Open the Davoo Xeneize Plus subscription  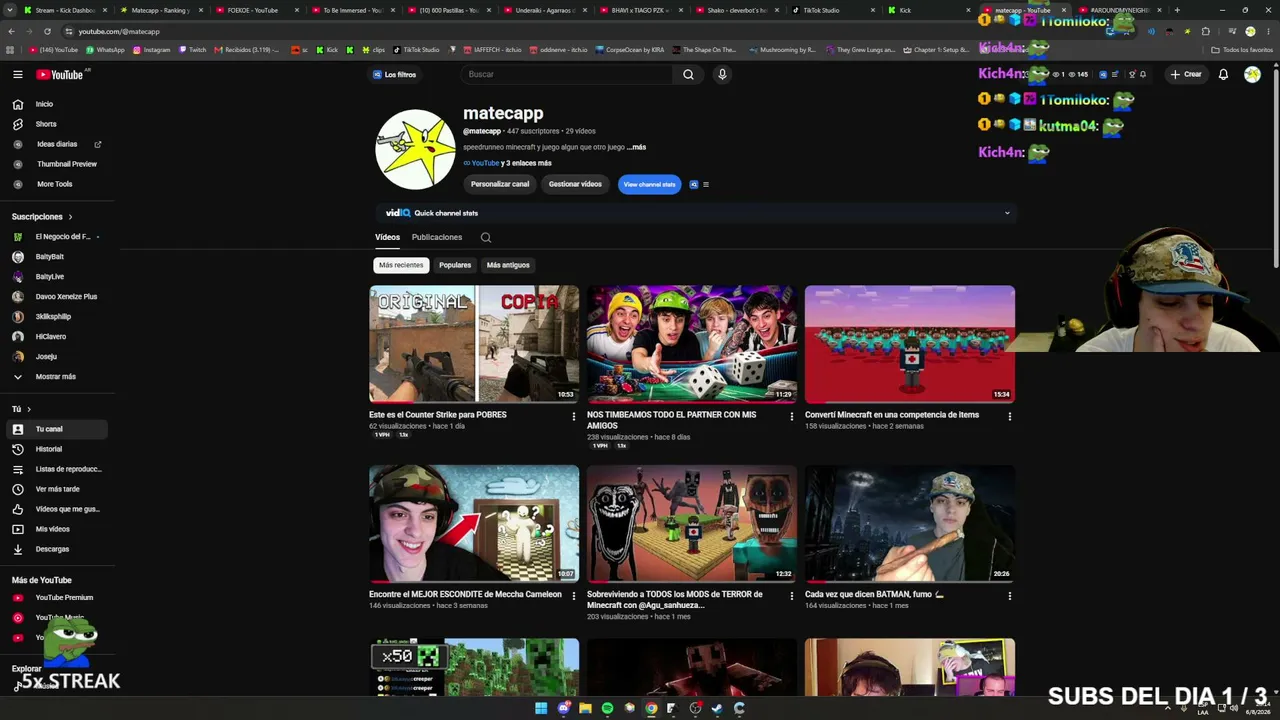point(56,296)
